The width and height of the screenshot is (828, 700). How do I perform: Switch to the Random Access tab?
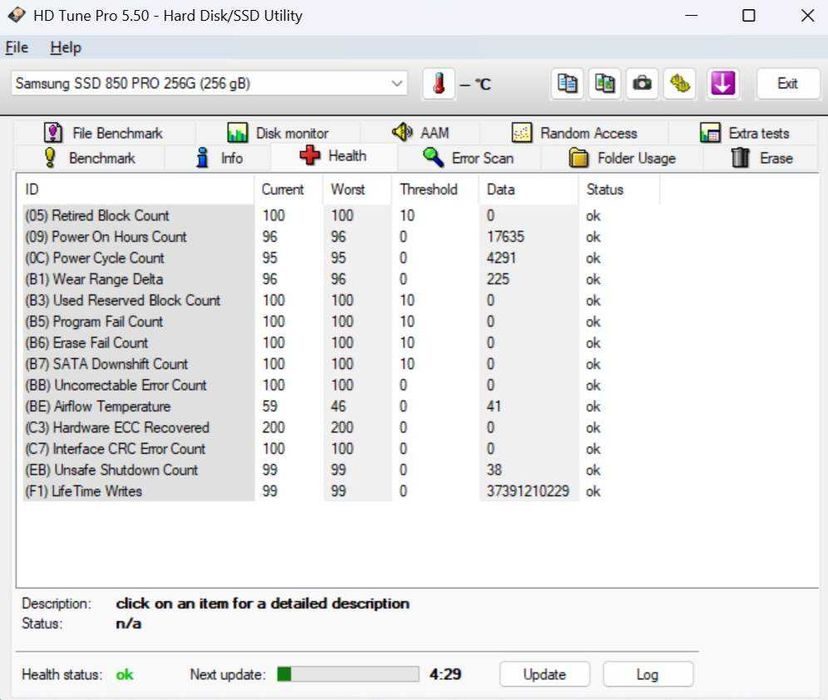pos(575,133)
